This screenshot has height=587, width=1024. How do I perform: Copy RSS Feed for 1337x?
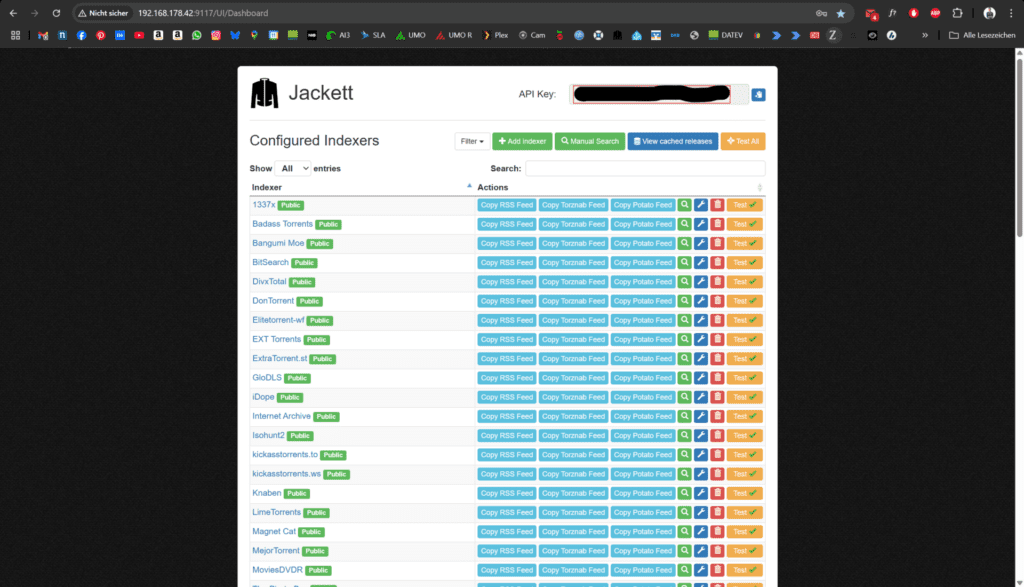pyautogui.click(x=507, y=205)
